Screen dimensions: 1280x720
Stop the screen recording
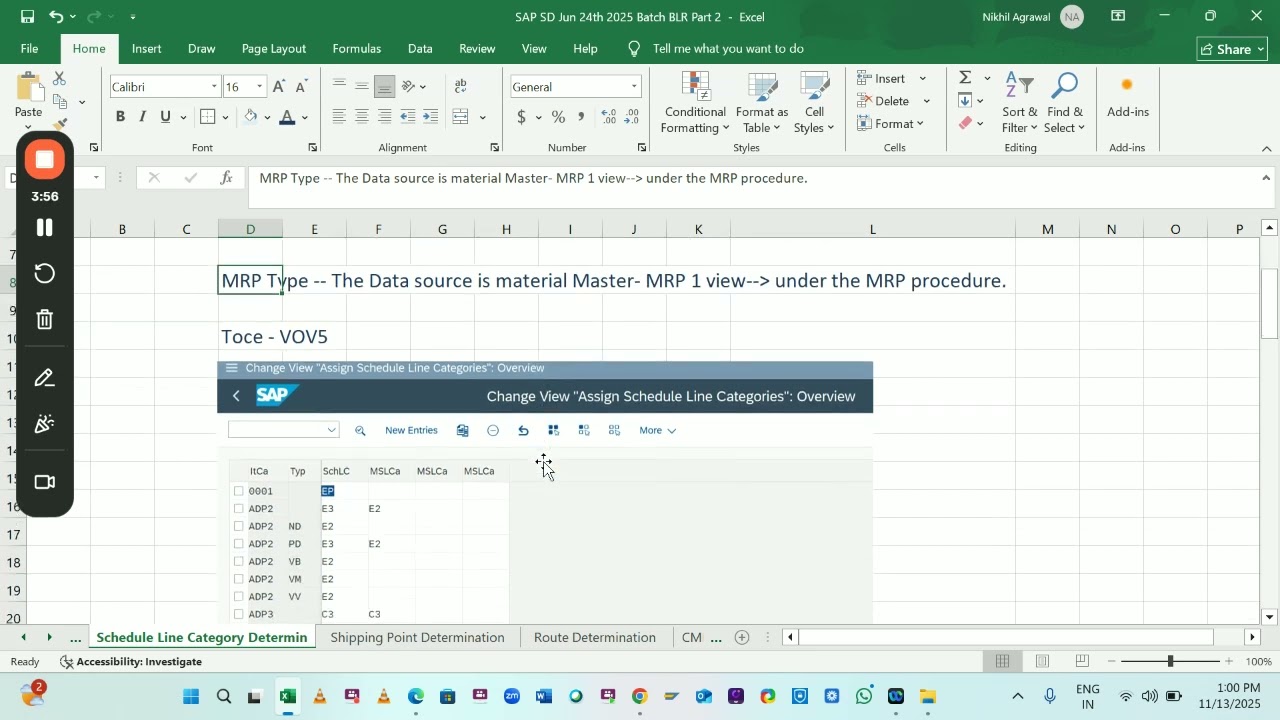[45, 160]
